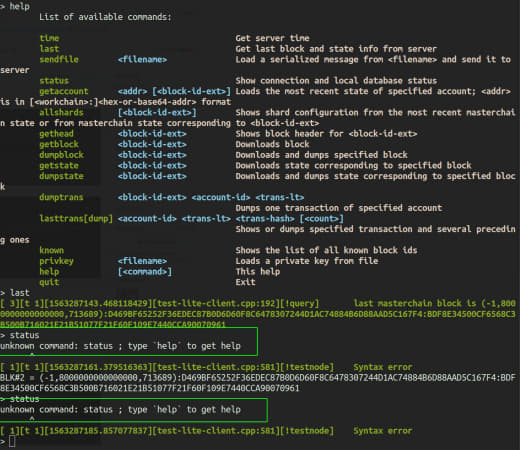Click the 'lasttrans[dump]' command entry
The image size is (520, 450).
tap(76, 219)
